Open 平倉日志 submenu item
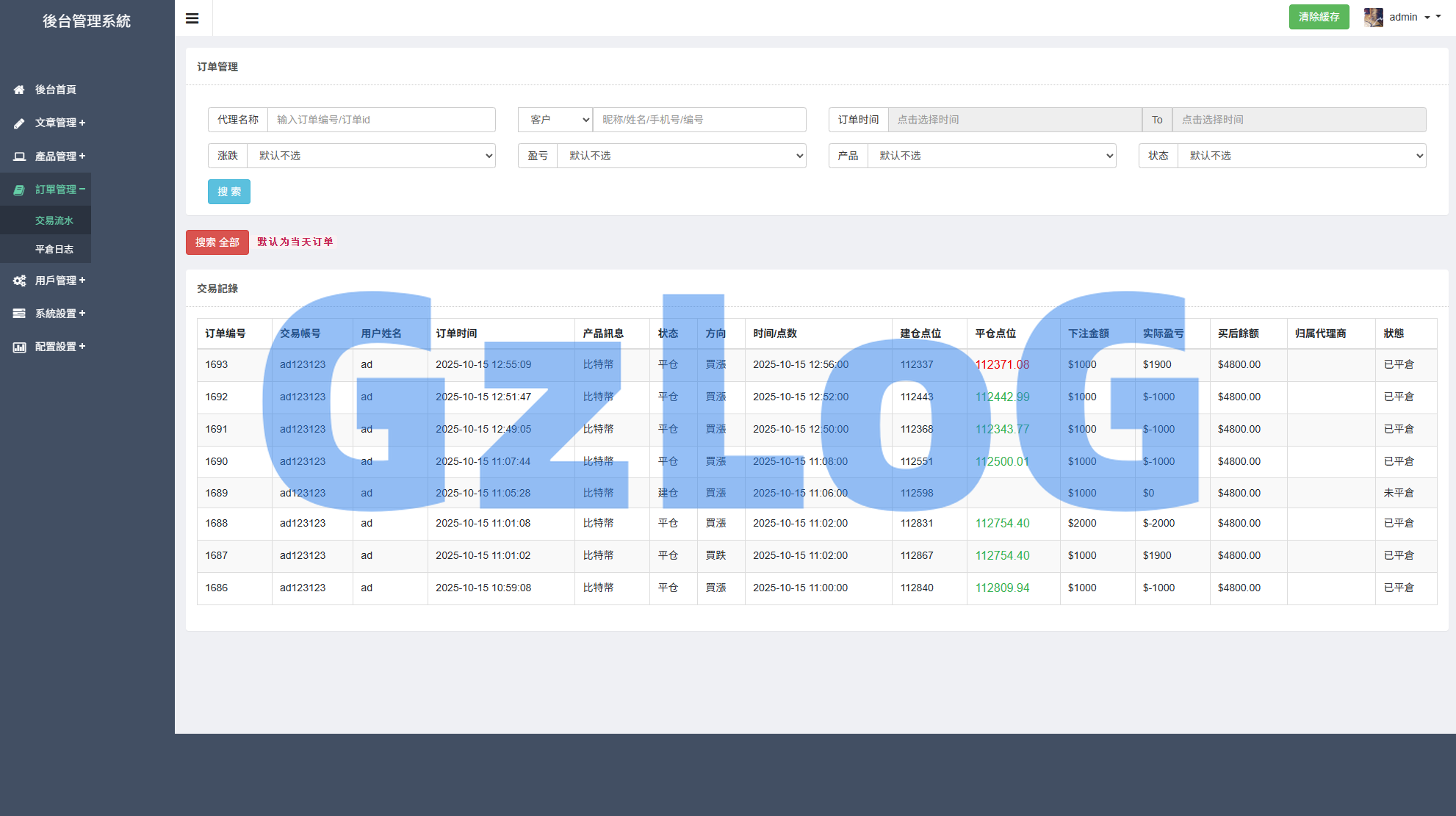Screen dimensions: 1456x816 54,249
